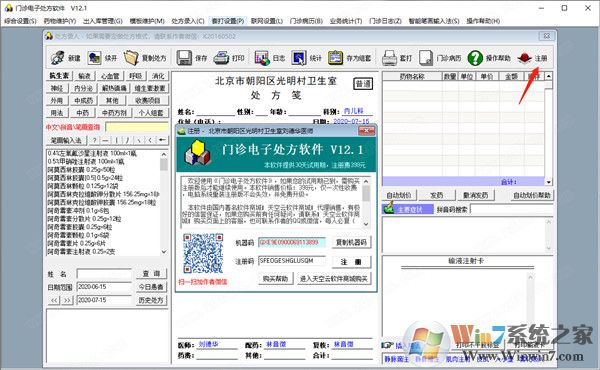Open the 套打设置(P) menu

(228, 21)
